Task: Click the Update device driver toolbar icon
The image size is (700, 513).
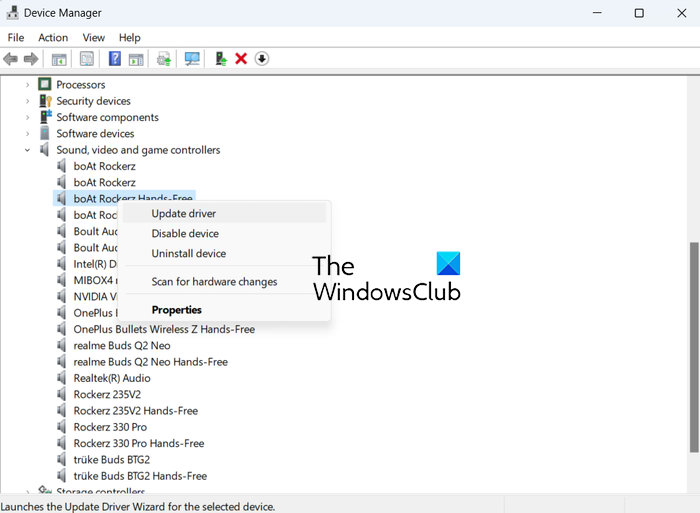Action: pos(164,59)
